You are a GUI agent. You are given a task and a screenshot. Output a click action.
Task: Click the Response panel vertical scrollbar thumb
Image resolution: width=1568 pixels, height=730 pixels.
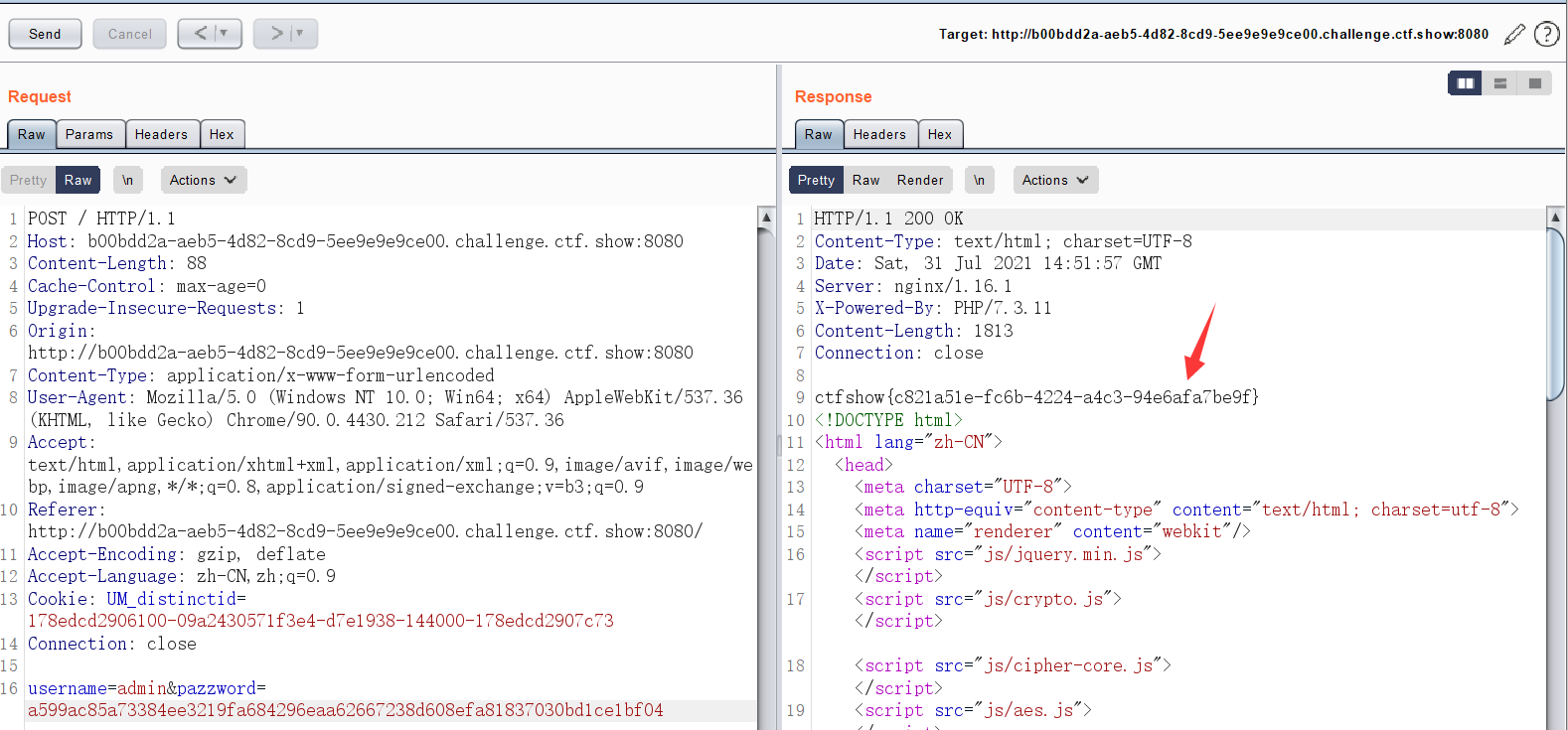coord(1556,313)
